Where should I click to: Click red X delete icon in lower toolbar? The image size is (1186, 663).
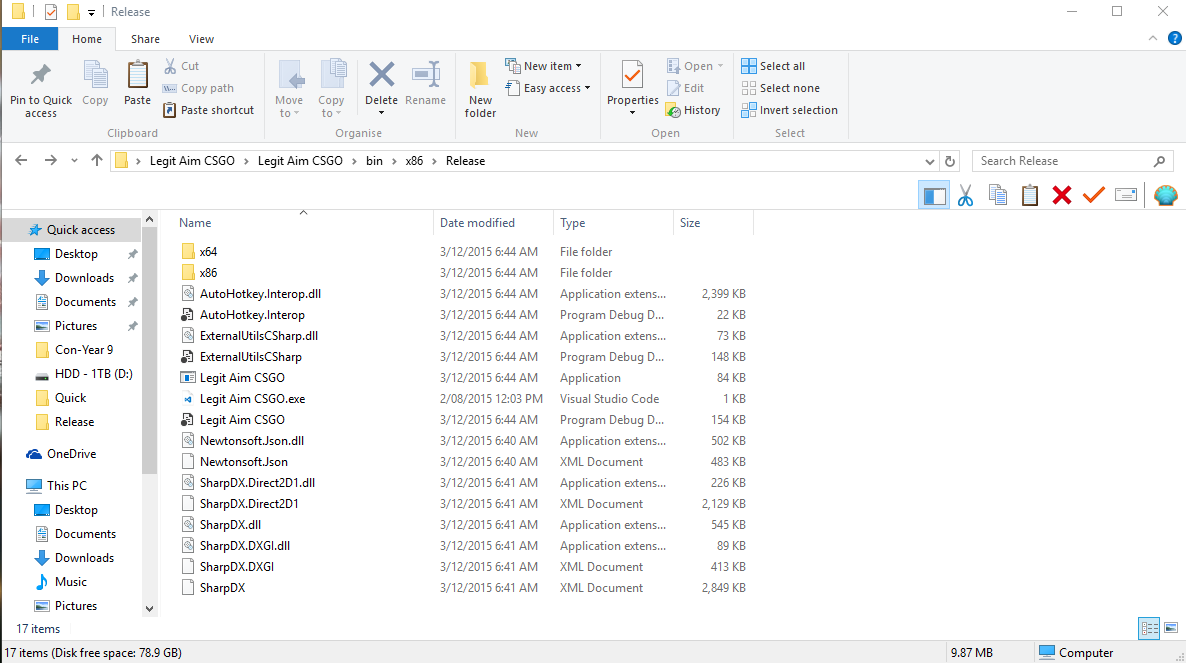click(x=1062, y=196)
